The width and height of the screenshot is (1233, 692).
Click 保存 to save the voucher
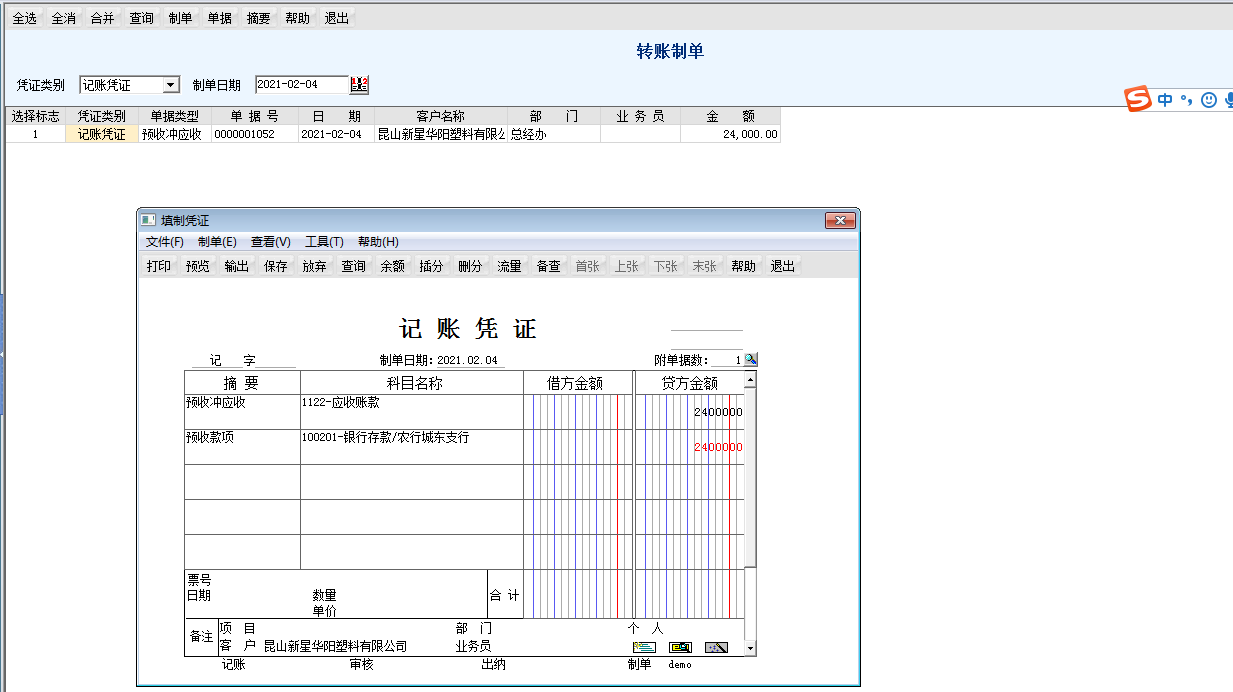pyautogui.click(x=276, y=266)
